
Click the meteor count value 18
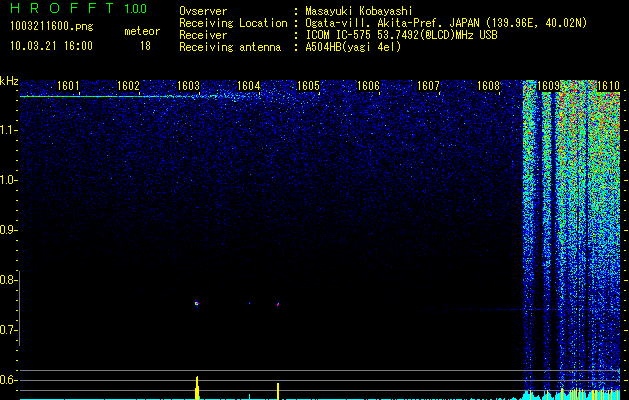(145, 46)
